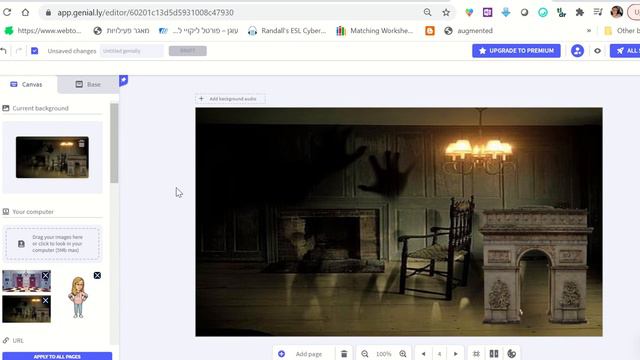The image size is (640, 360).
Task: Open the webto bookmark
Action: [43, 31]
